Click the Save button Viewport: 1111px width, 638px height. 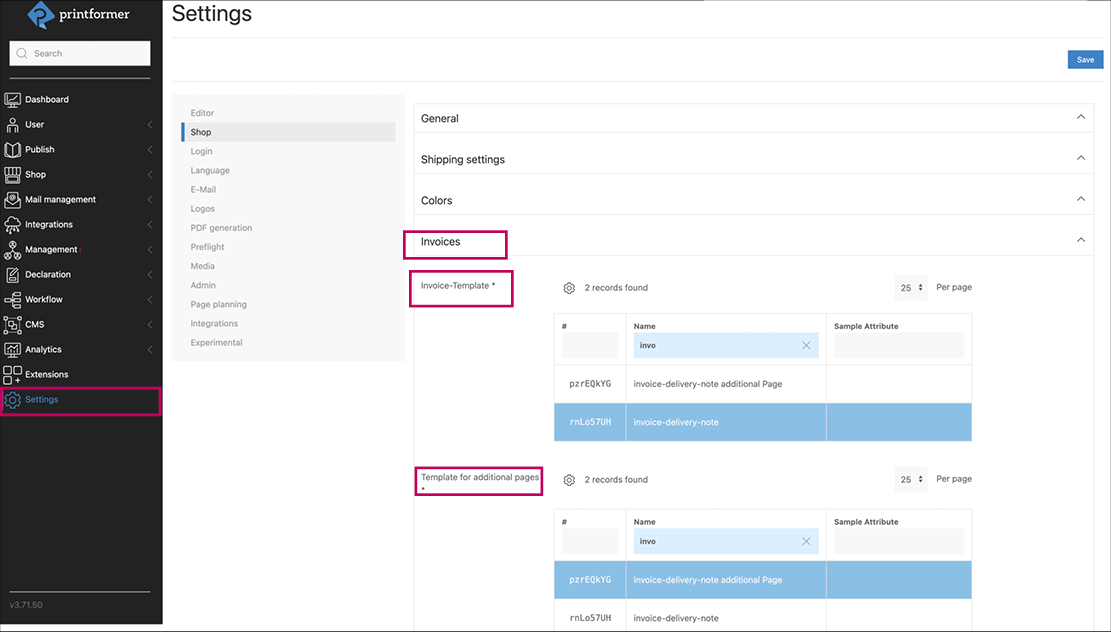[1085, 60]
